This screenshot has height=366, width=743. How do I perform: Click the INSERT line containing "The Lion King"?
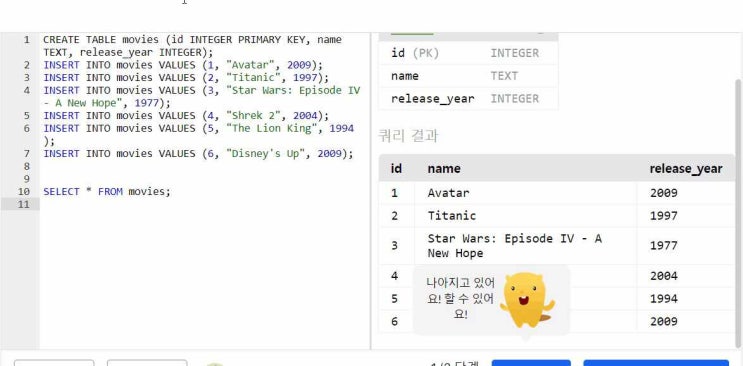[199, 135]
